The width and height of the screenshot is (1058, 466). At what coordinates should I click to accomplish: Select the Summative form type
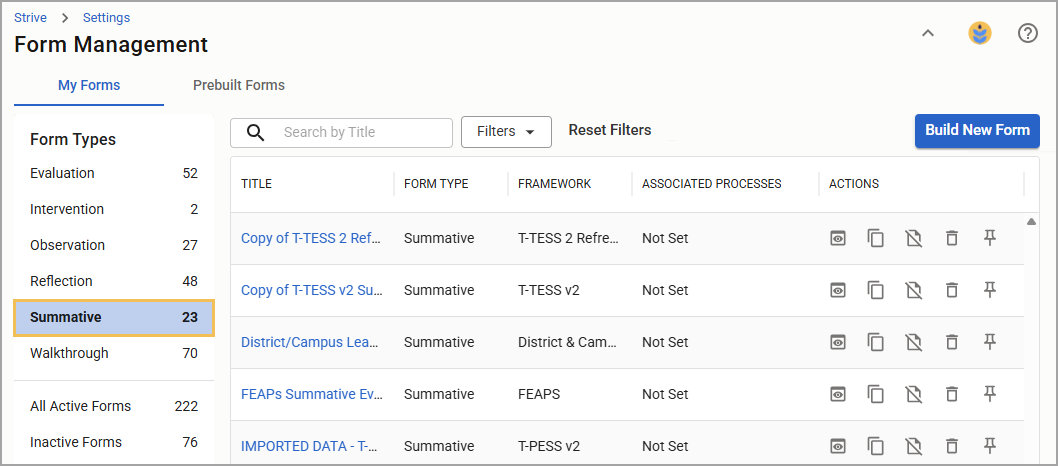click(x=114, y=317)
